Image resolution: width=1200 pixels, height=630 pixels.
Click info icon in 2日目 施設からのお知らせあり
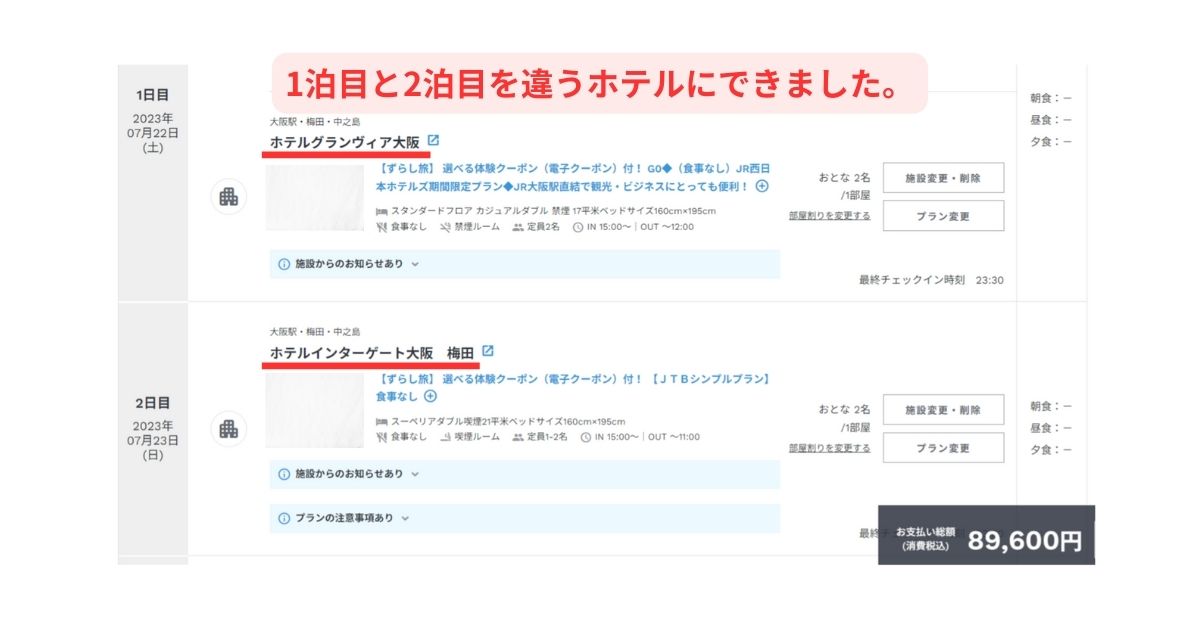(x=284, y=473)
